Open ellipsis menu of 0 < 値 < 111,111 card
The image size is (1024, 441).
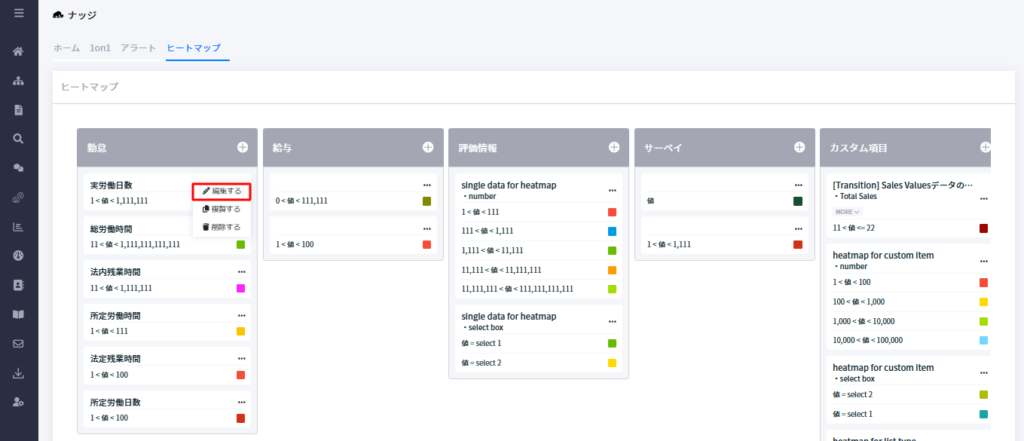click(x=426, y=186)
